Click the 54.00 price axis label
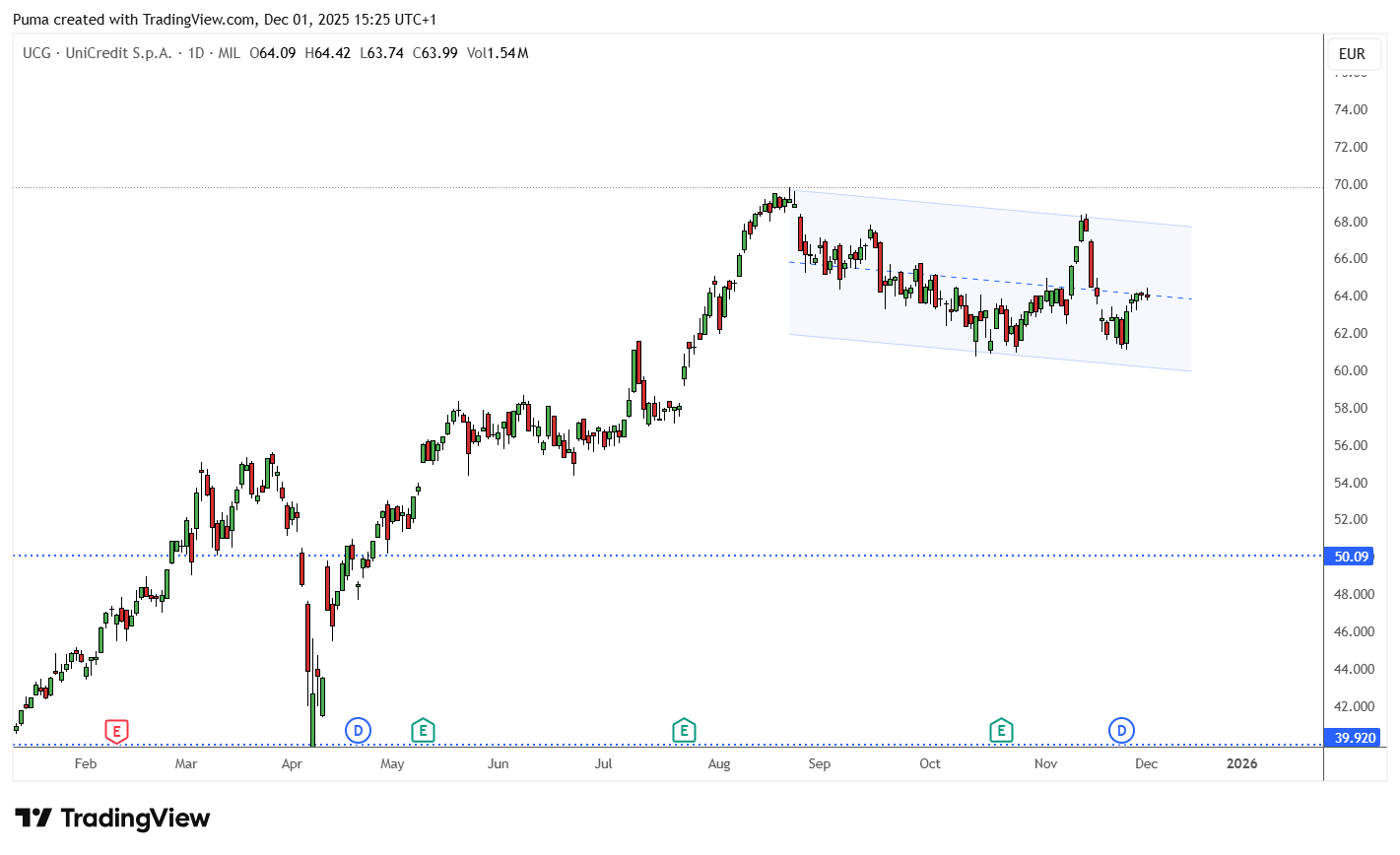Viewport: 1400px width, 855px height. point(1351,483)
